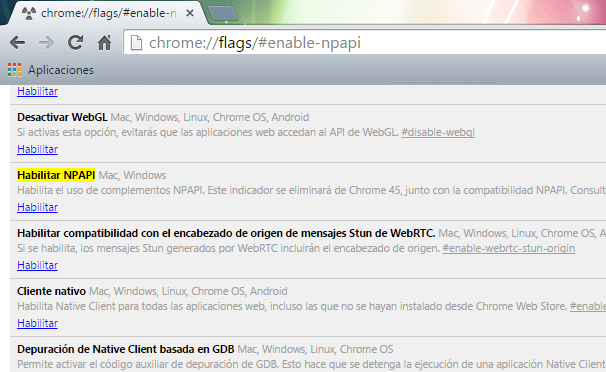Close the chrome://flags tab

coord(190,13)
